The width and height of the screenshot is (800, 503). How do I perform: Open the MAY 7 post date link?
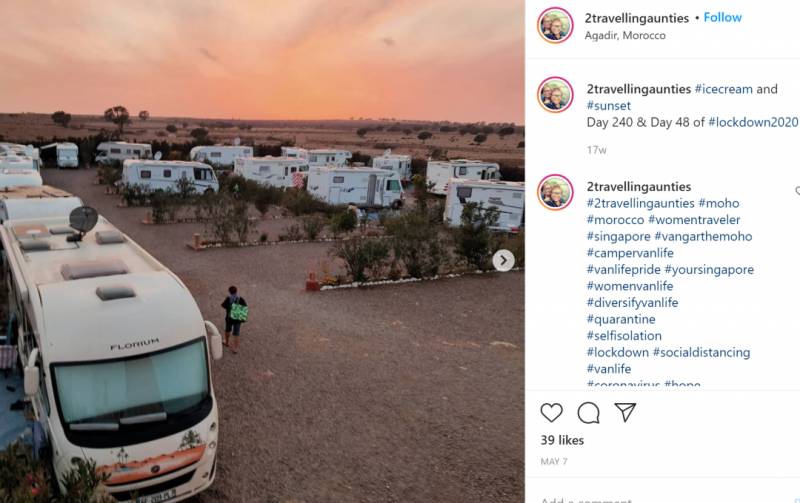click(554, 462)
